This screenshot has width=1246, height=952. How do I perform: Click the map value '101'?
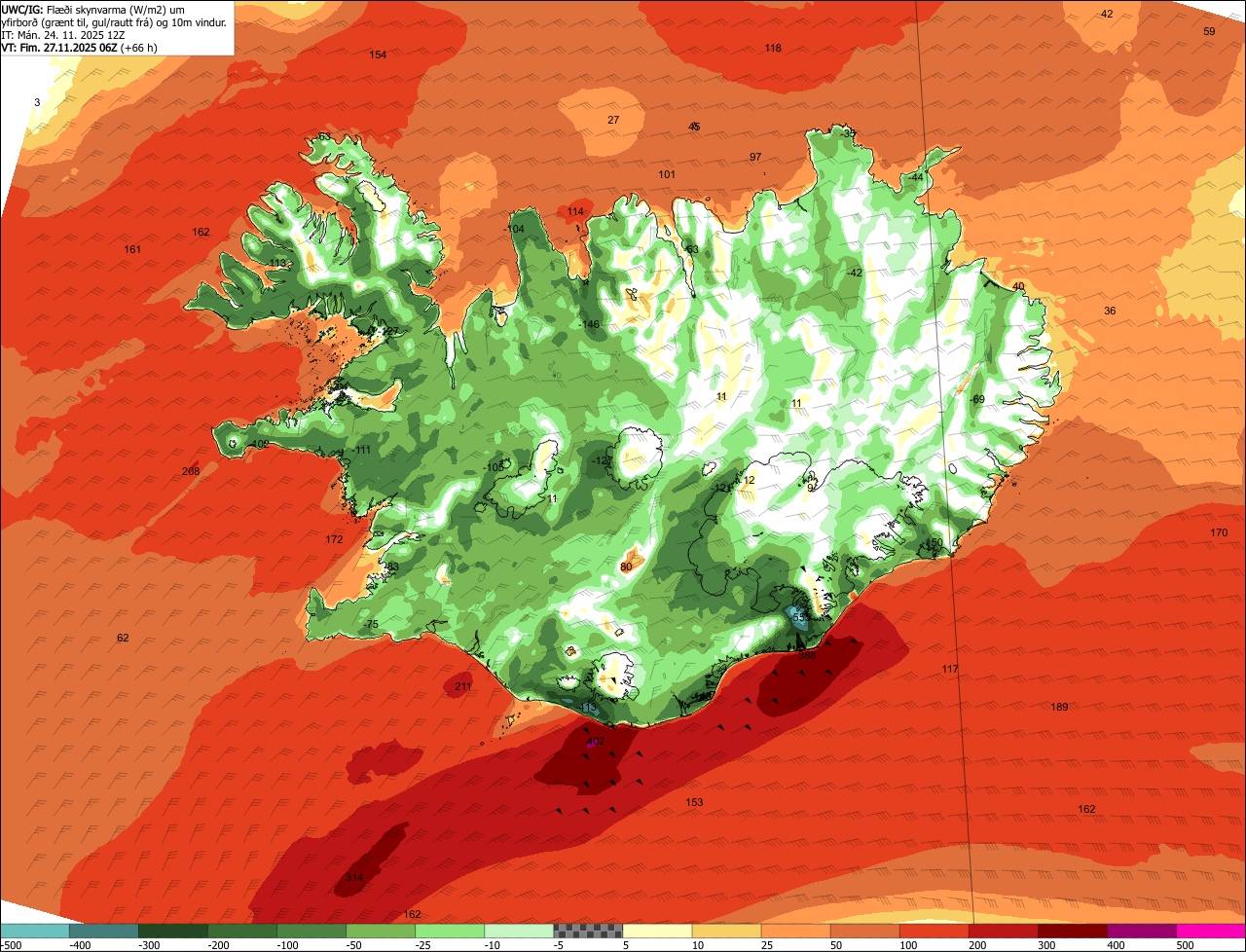(x=667, y=174)
